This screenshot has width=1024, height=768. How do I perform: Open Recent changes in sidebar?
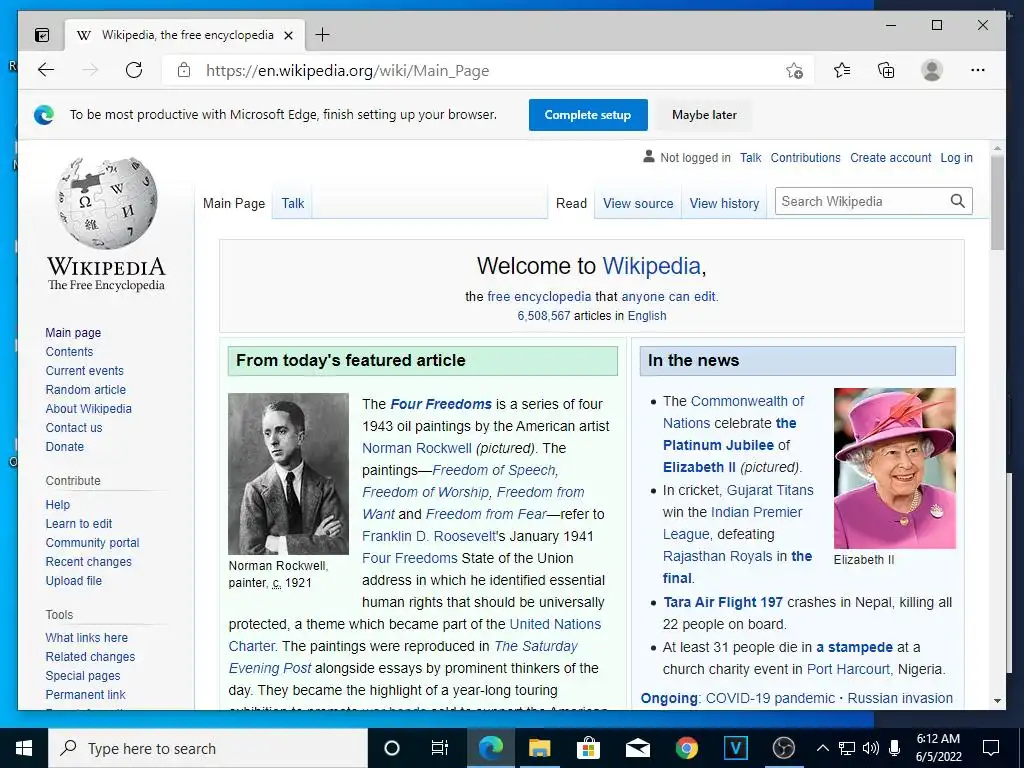tap(88, 562)
